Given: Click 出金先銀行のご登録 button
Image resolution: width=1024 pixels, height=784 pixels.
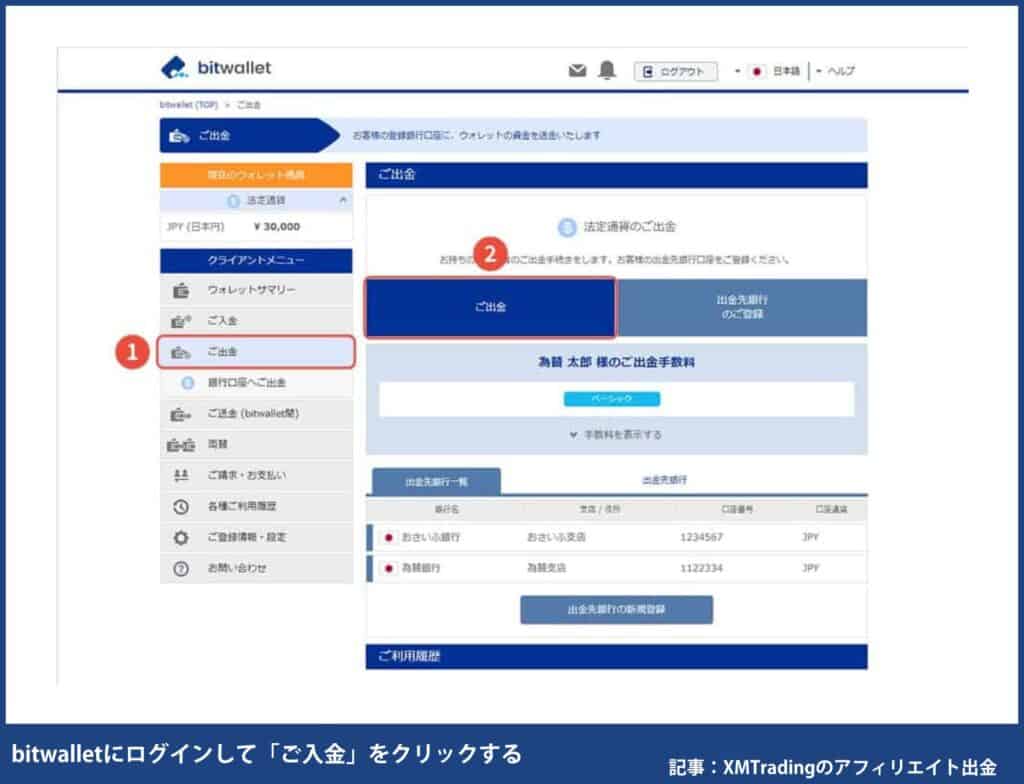Looking at the screenshot, I should coord(743,307).
